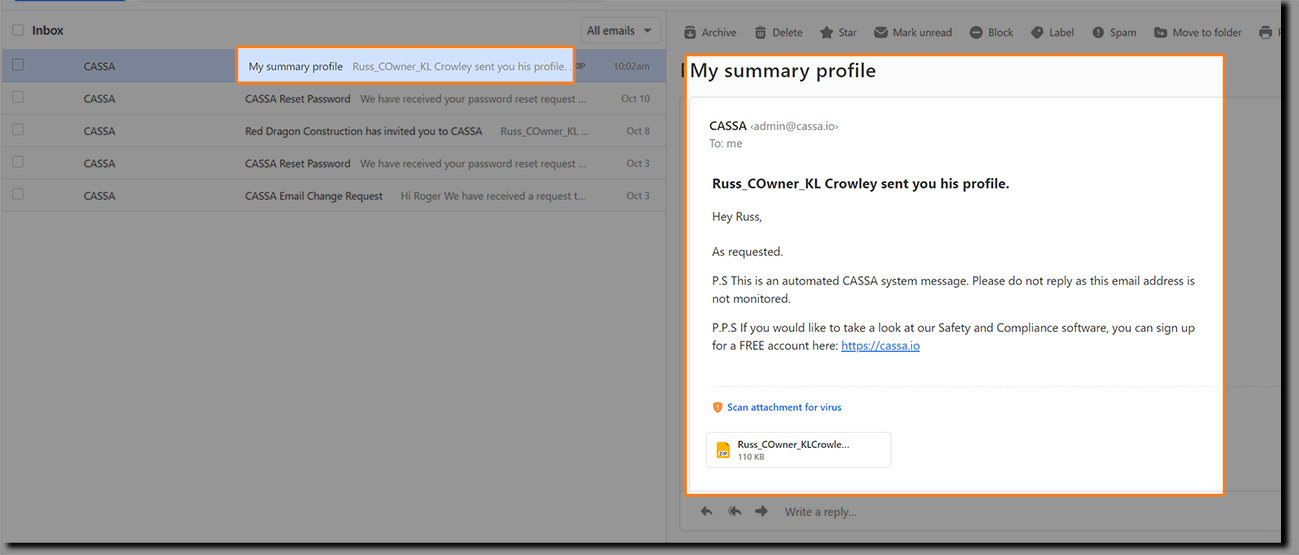The image size is (1299, 555).
Task: Open the All emails filter dropdown
Action: click(620, 30)
